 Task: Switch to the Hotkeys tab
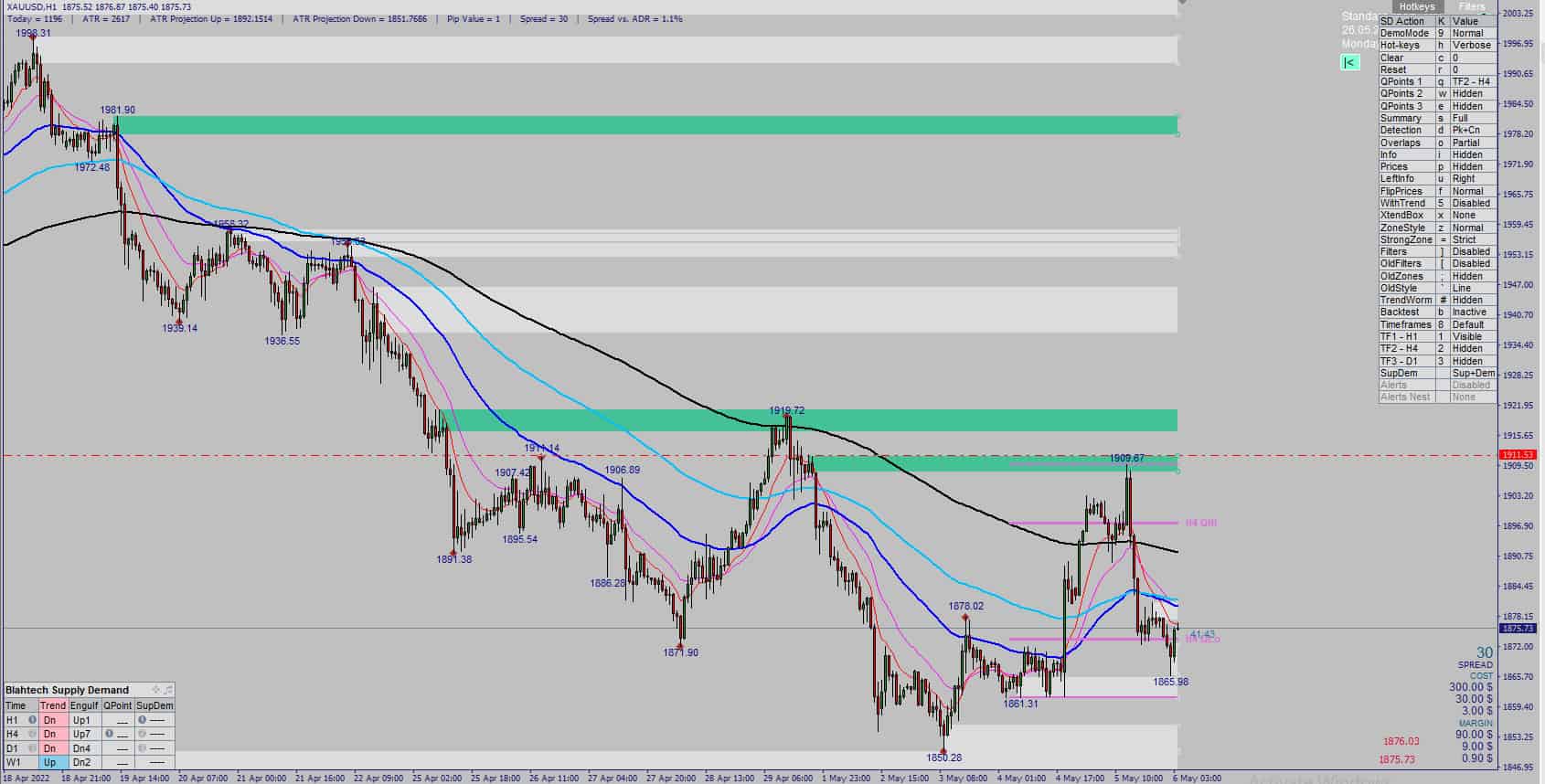coord(1416,6)
